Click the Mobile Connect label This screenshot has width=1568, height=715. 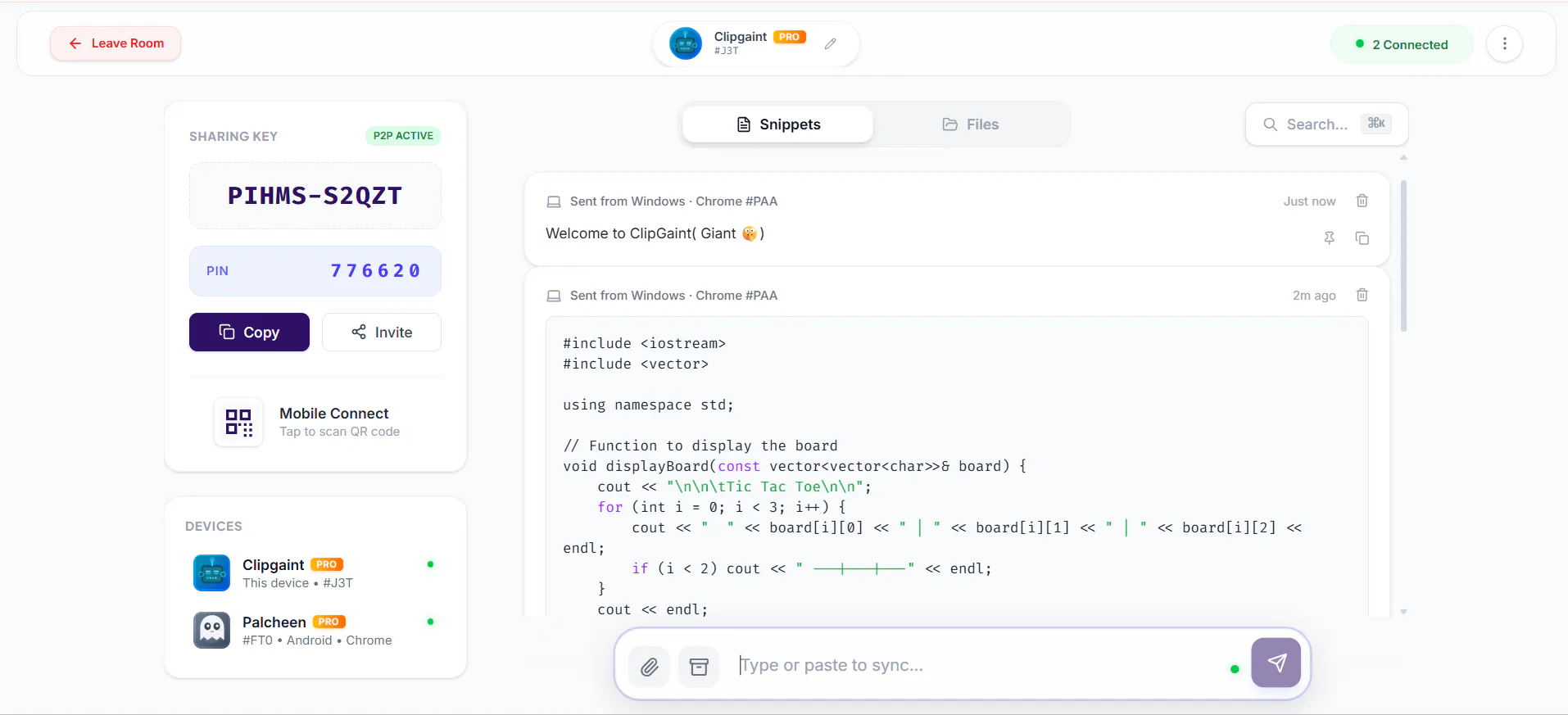(334, 414)
